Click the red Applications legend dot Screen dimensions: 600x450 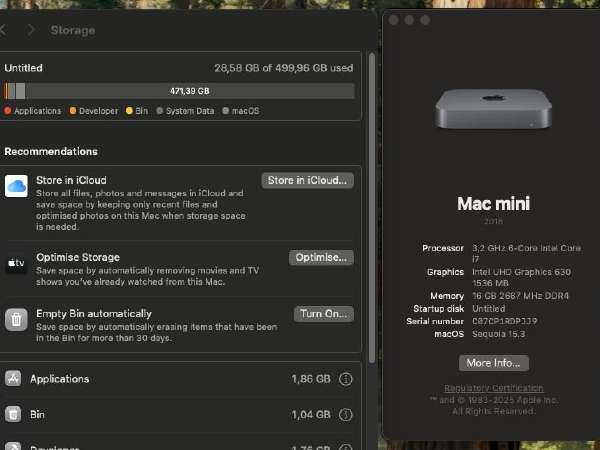pyautogui.click(x=8, y=111)
